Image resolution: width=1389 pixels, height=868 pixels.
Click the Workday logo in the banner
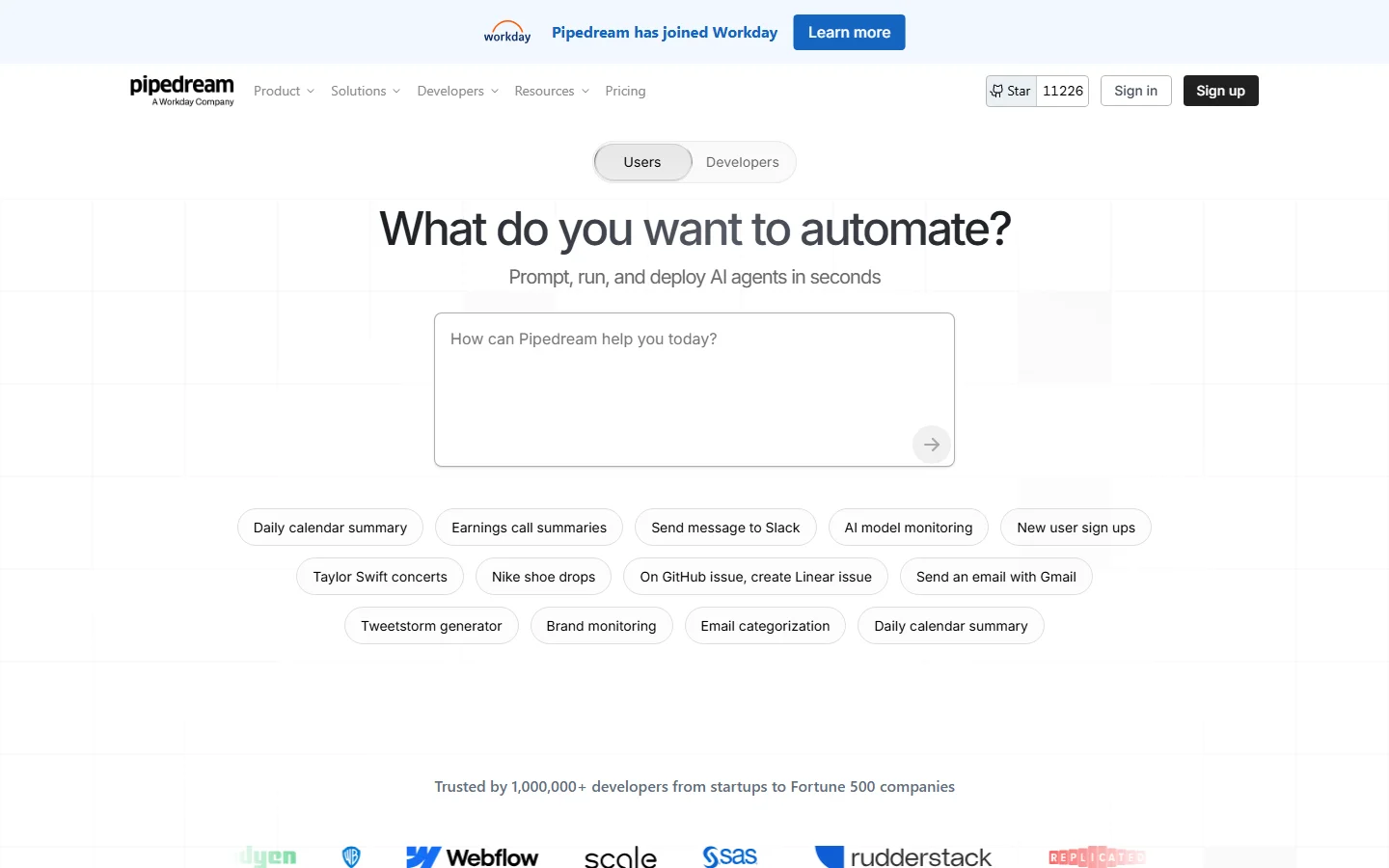click(x=506, y=32)
